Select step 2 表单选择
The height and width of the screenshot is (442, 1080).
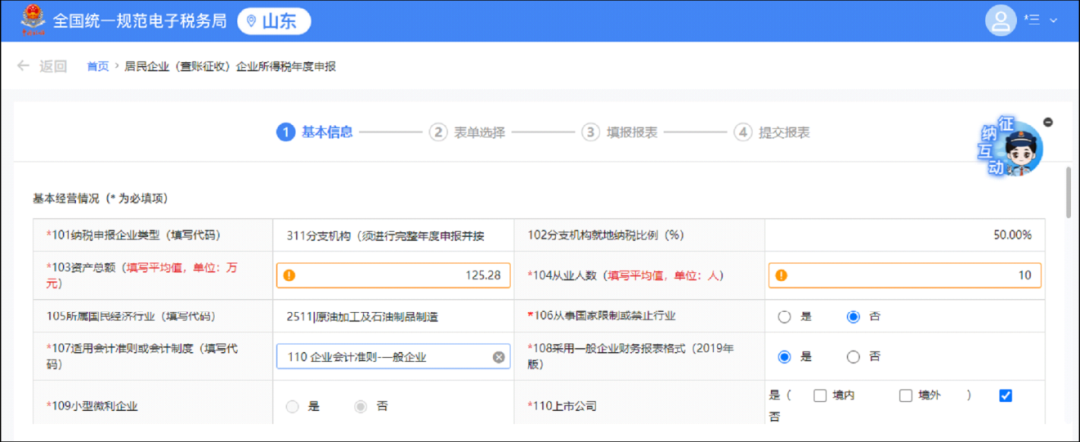(467, 132)
